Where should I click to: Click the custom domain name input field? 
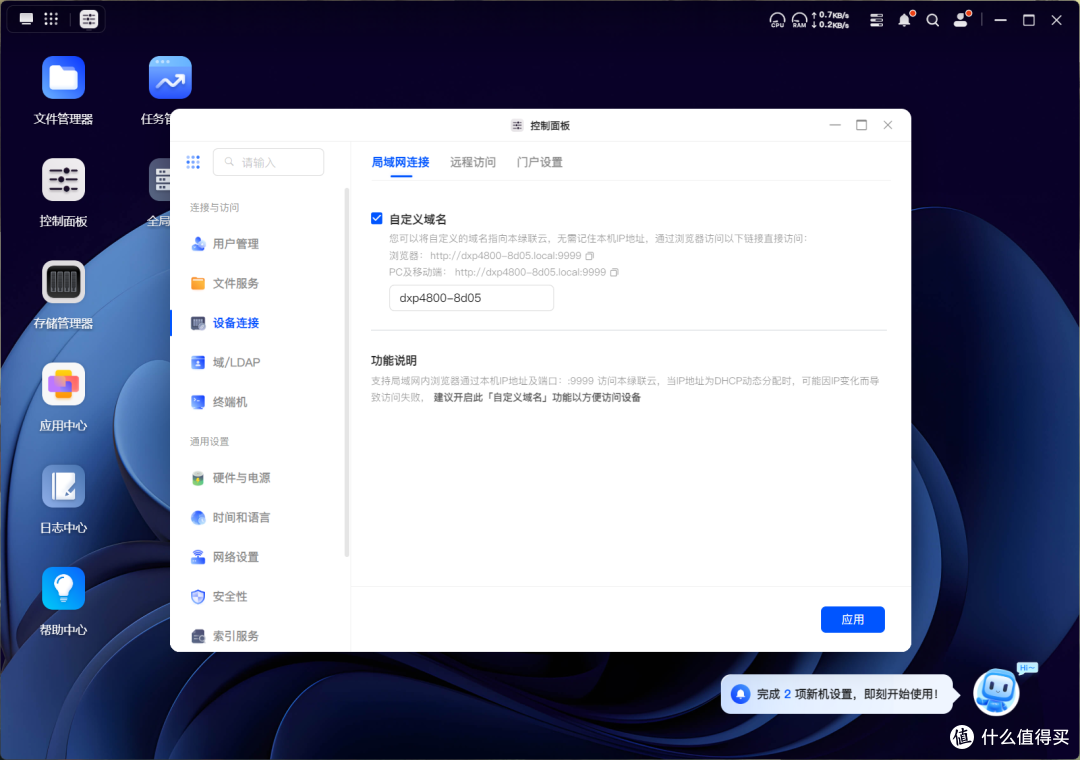(471, 298)
